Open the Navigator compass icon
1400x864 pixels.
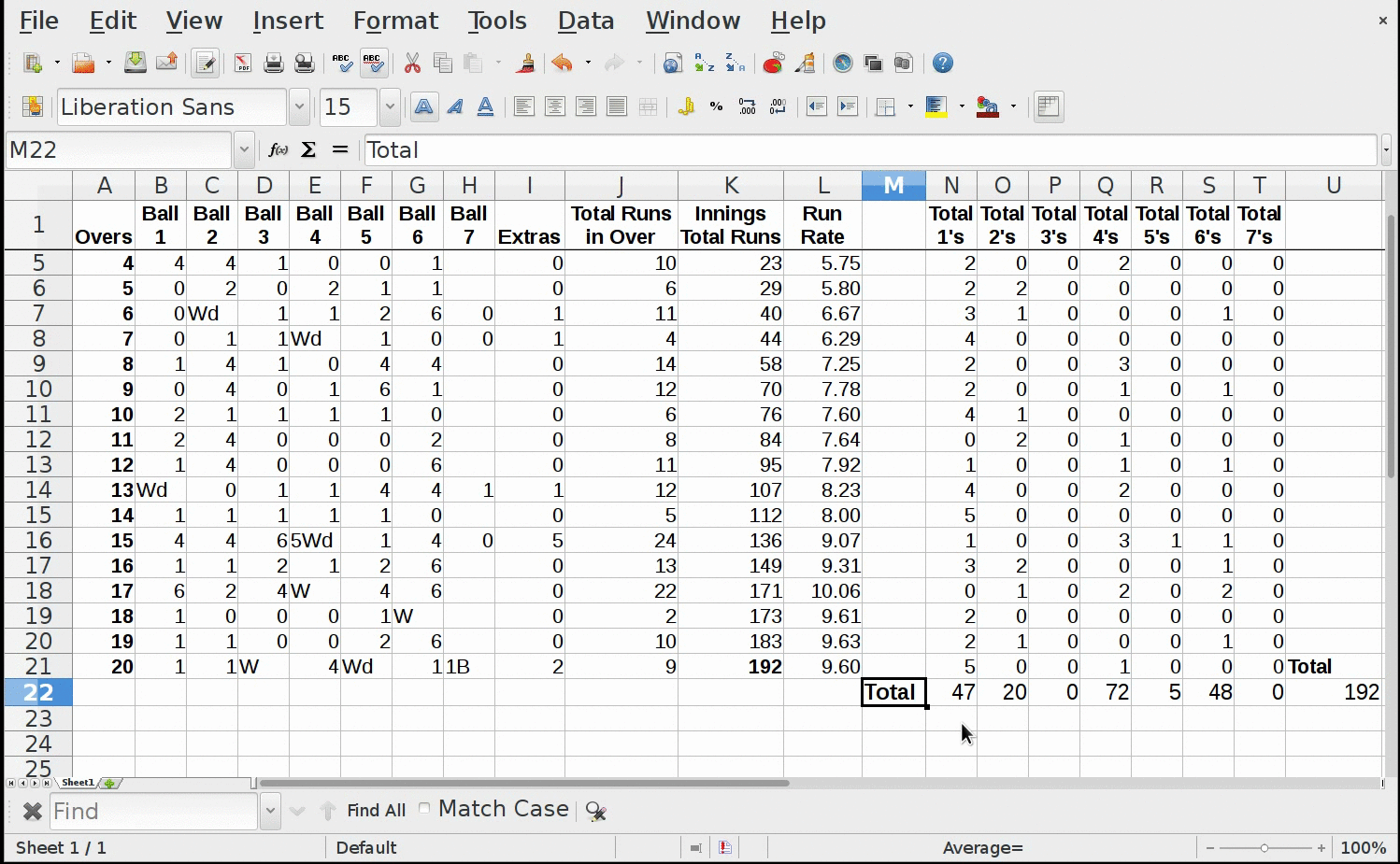(843, 64)
